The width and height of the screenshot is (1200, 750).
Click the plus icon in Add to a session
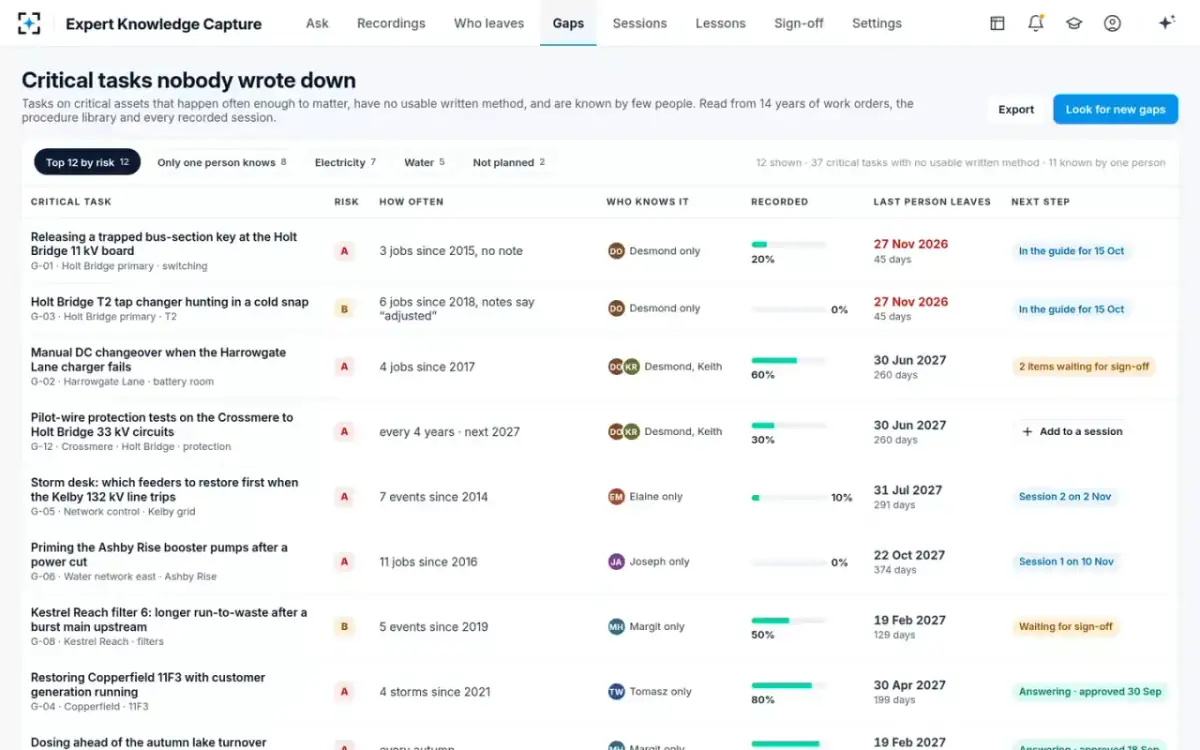point(1027,432)
